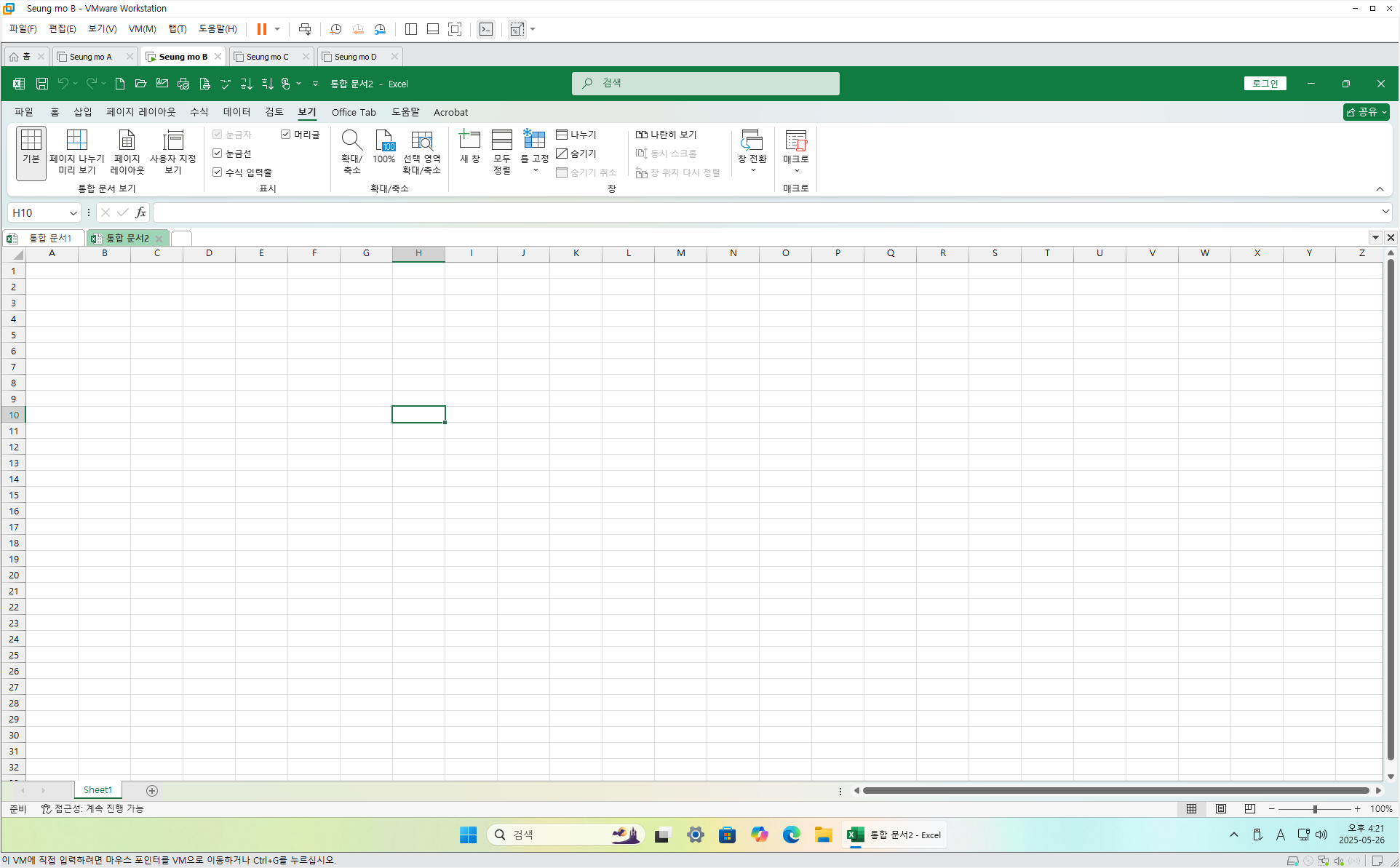
Task: Click Save icon in quick access toolbar
Action: point(42,84)
